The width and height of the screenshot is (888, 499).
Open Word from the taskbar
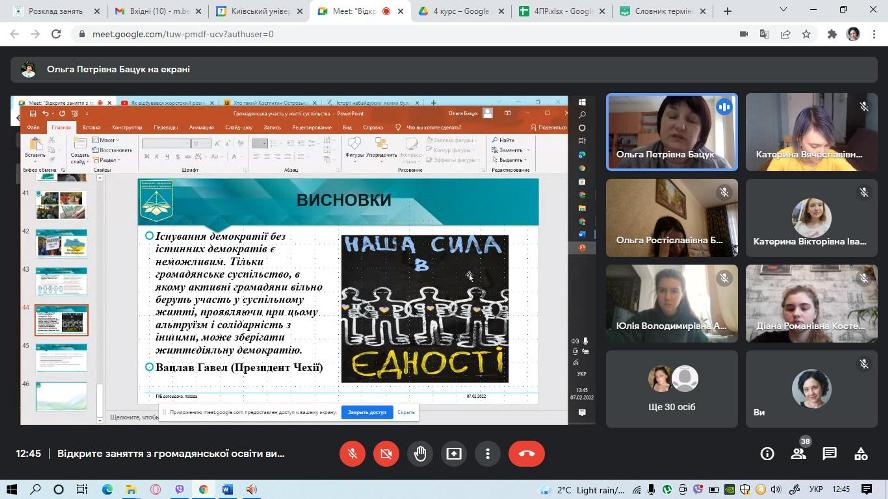pyautogui.click(x=228, y=489)
